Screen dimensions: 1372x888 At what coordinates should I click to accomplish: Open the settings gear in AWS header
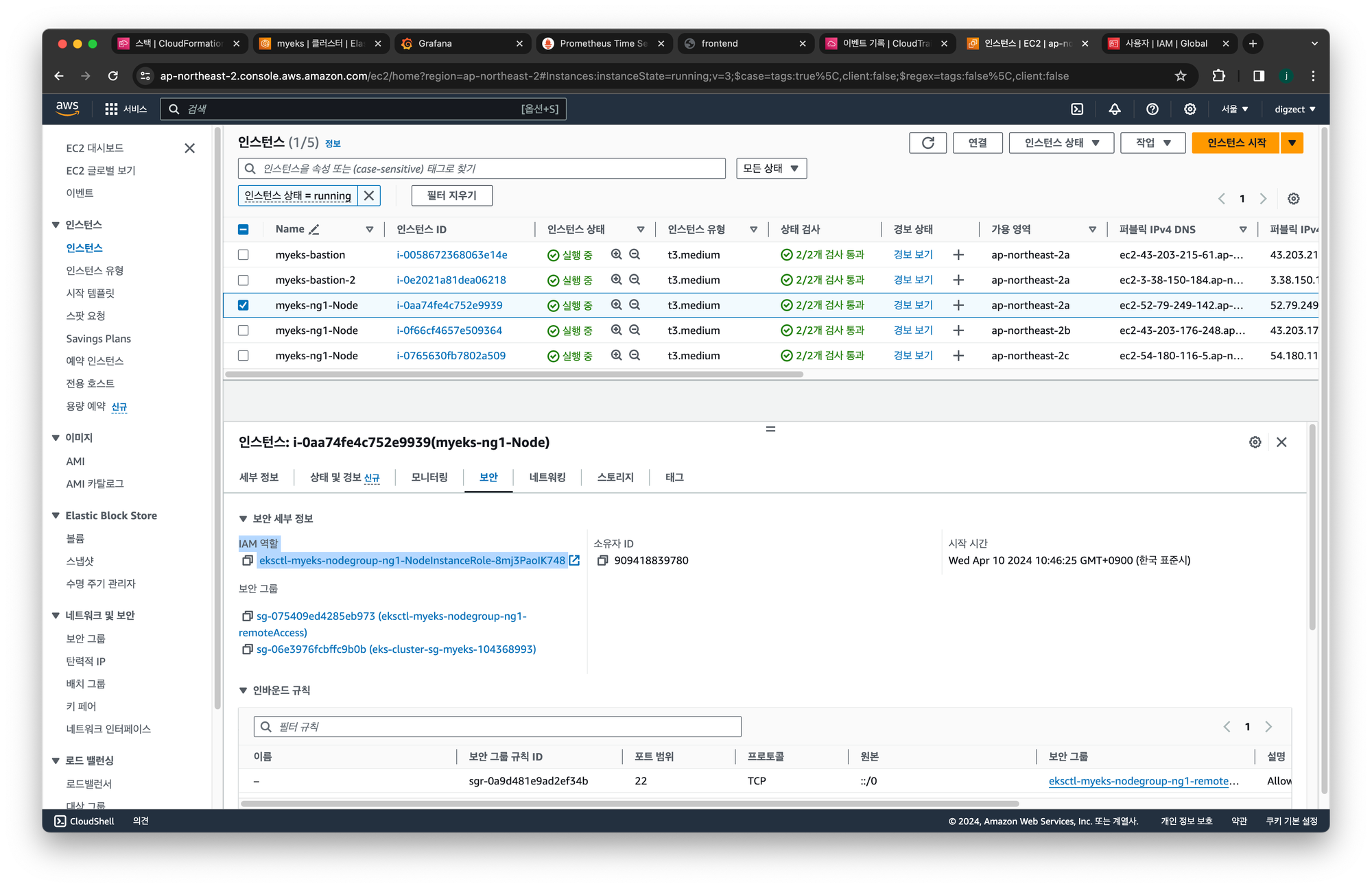(1190, 109)
